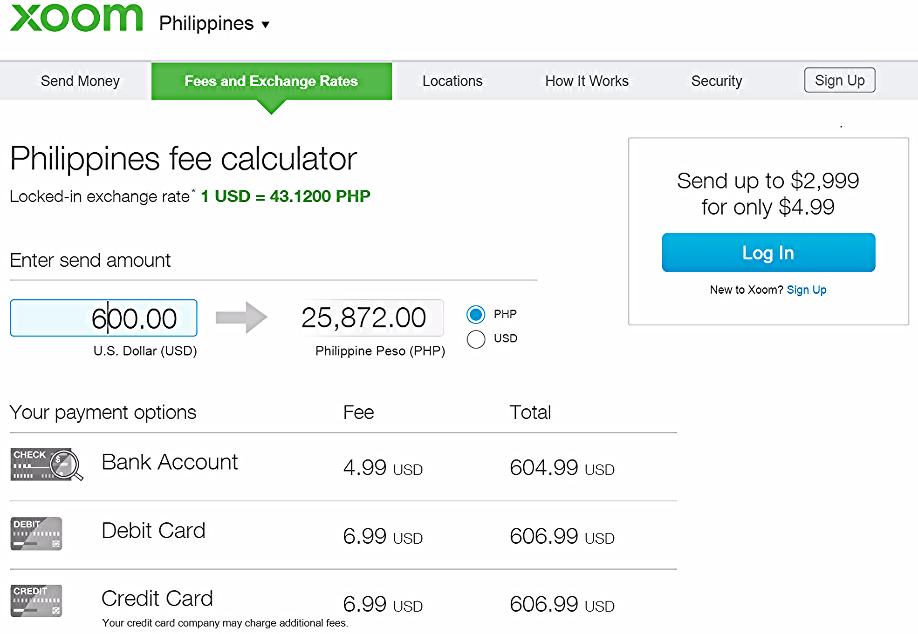Open the How It Works tab
This screenshot has height=634, width=918.
click(x=587, y=81)
